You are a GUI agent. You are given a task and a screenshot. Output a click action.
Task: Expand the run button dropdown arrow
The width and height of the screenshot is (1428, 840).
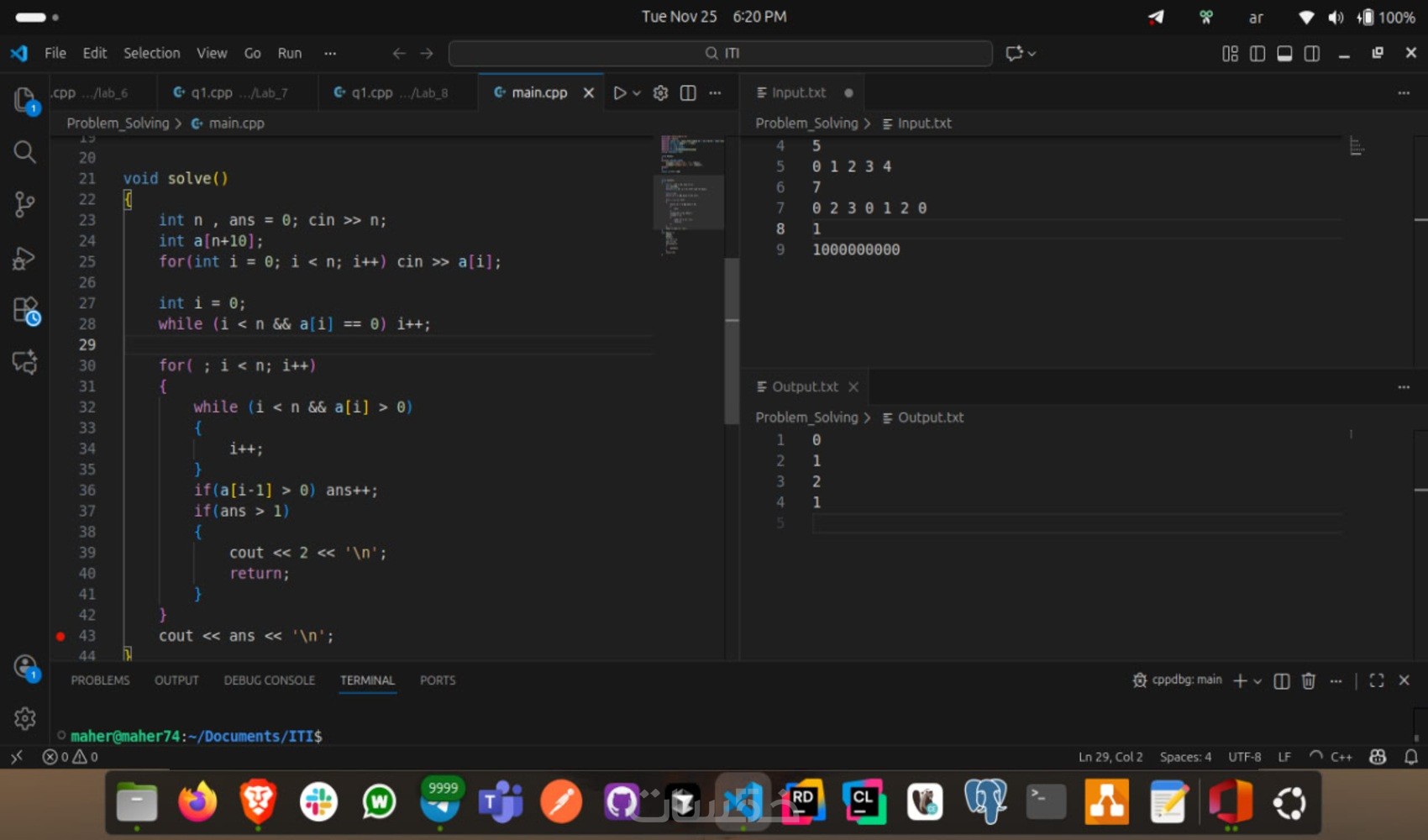coord(637,93)
